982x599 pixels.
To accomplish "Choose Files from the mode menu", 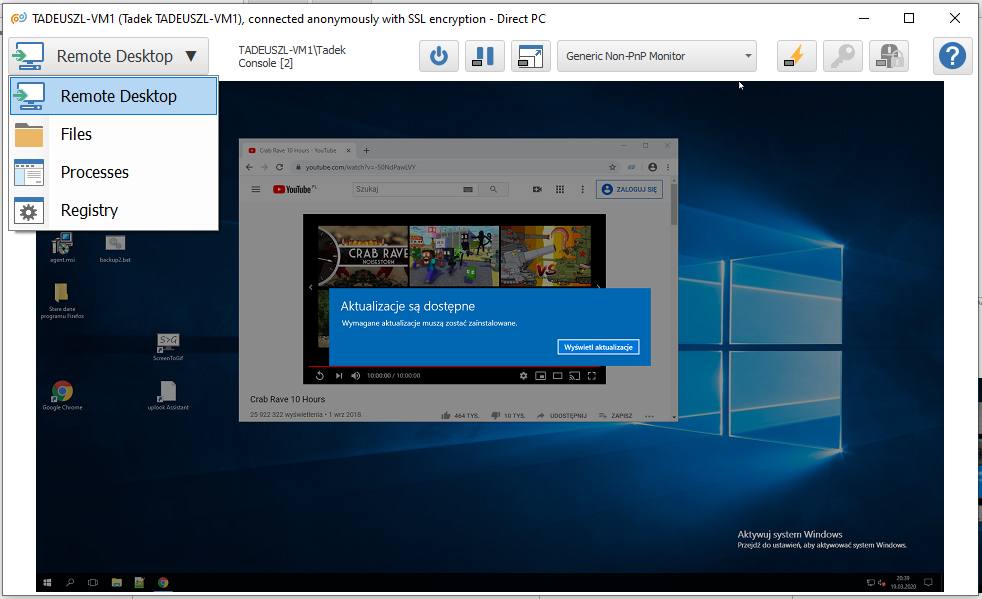I will coord(76,134).
